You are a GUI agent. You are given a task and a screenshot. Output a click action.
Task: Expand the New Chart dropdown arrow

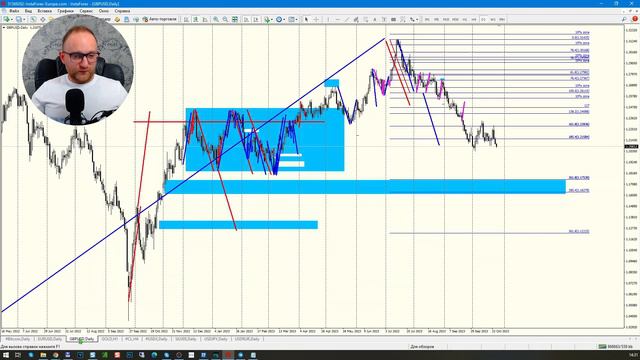click(x=12, y=19)
